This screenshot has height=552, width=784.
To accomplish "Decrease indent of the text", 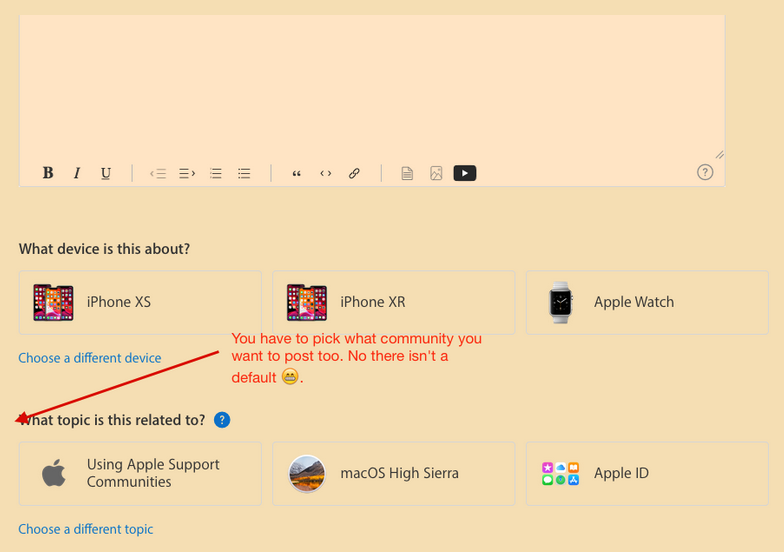I will point(158,174).
